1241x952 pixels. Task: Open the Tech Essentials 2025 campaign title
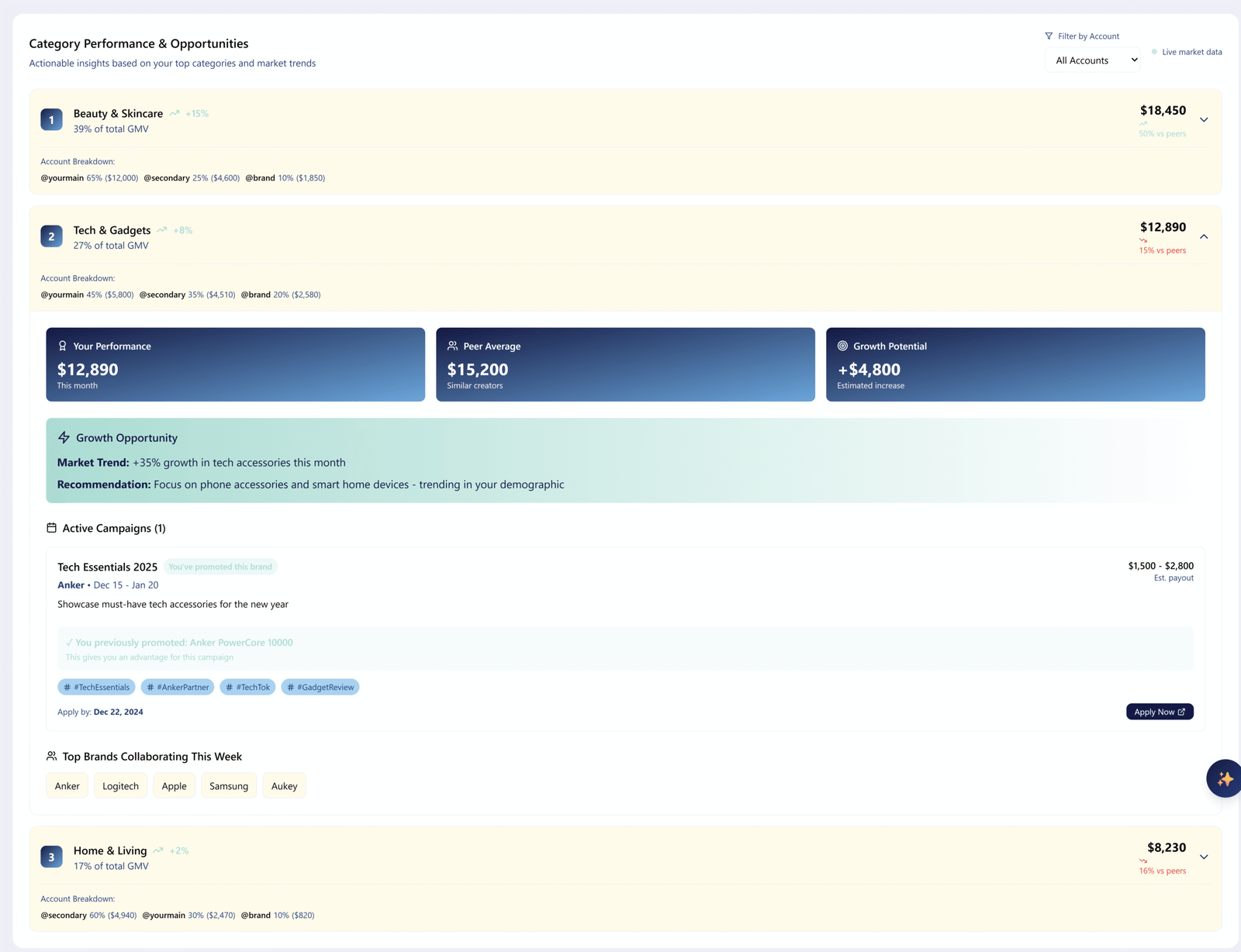tap(107, 567)
